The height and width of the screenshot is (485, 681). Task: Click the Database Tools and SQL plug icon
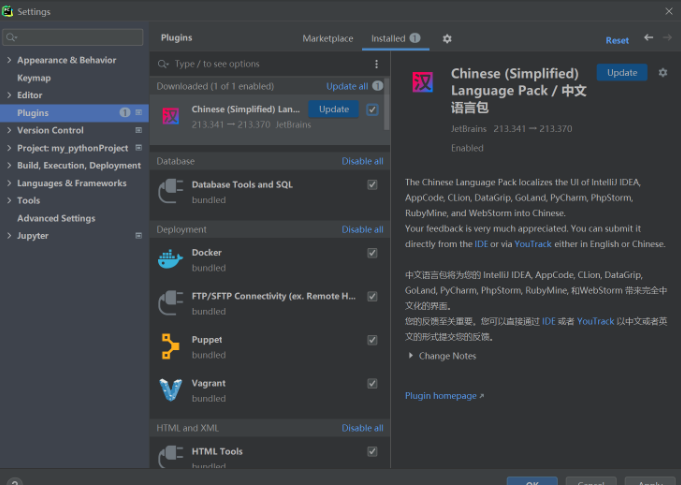coord(171,191)
